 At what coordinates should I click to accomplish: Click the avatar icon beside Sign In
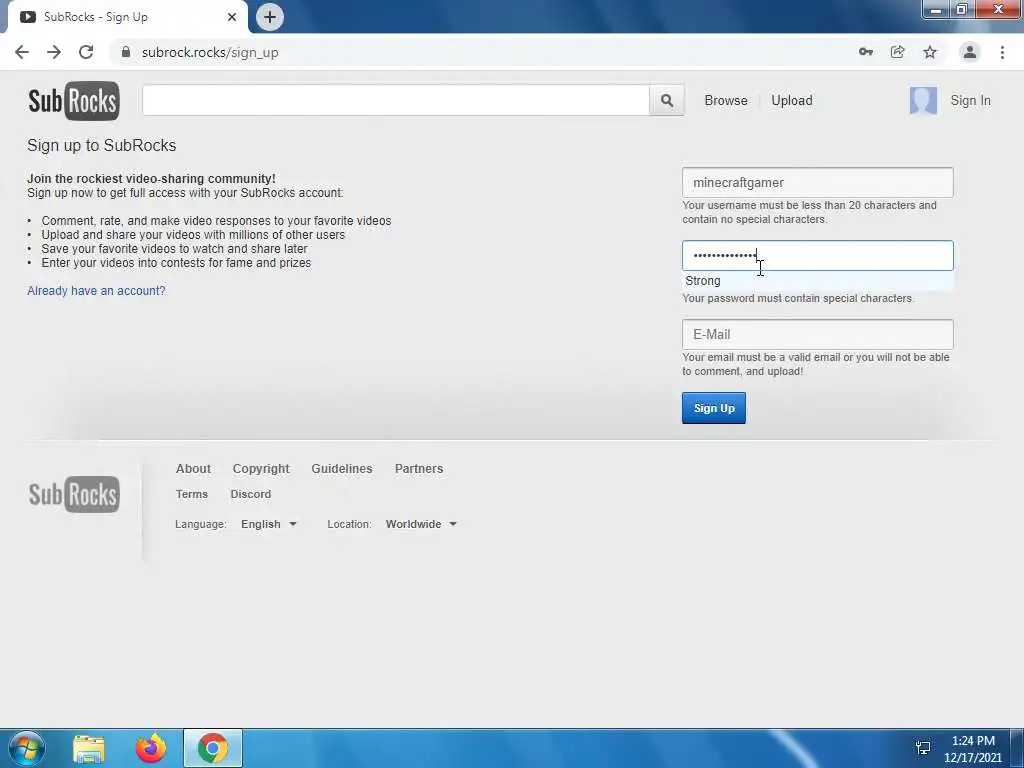click(x=923, y=101)
